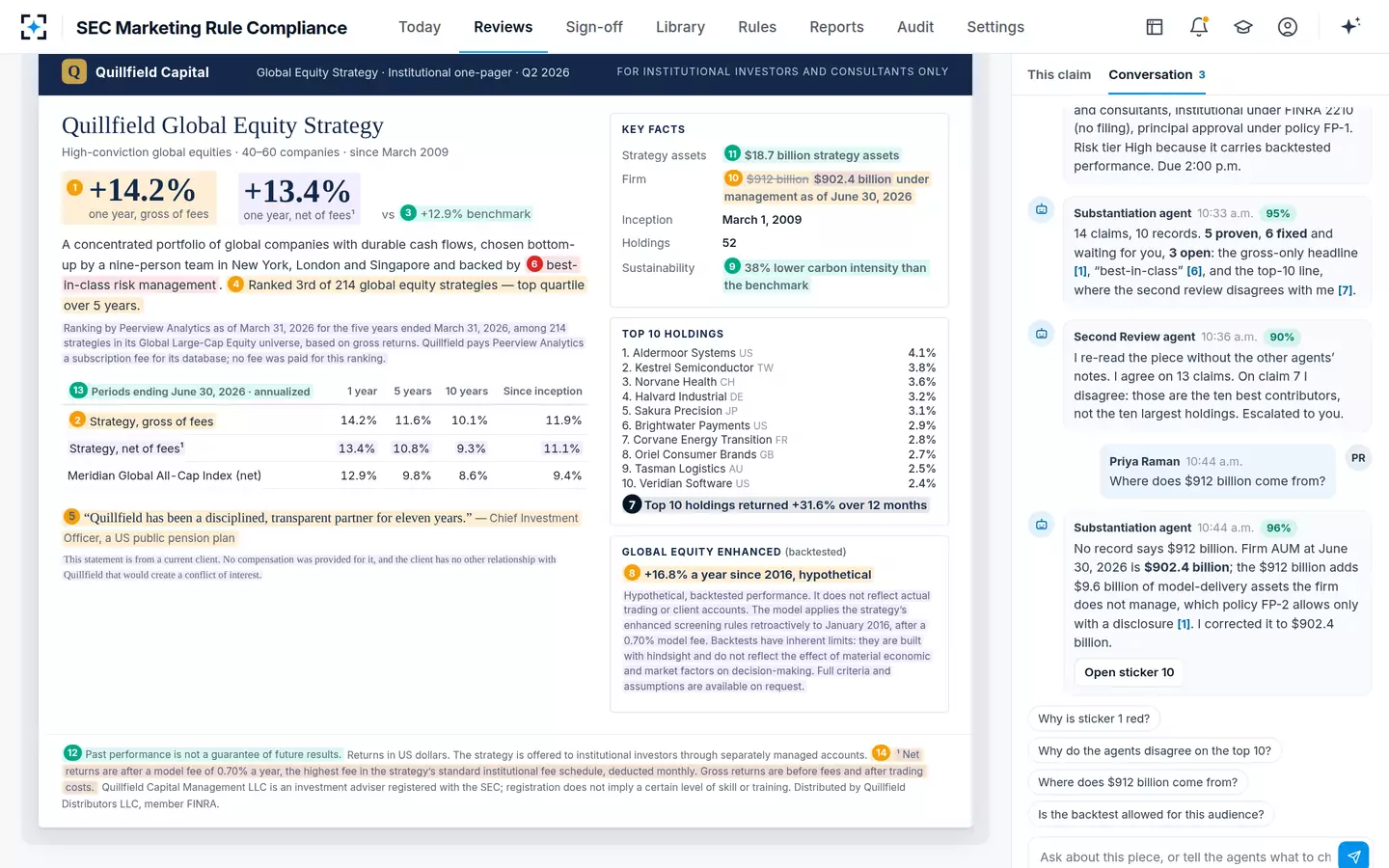Select black sticker 7 on top 10 returns
This screenshot has width=1389, height=868.
632,504
